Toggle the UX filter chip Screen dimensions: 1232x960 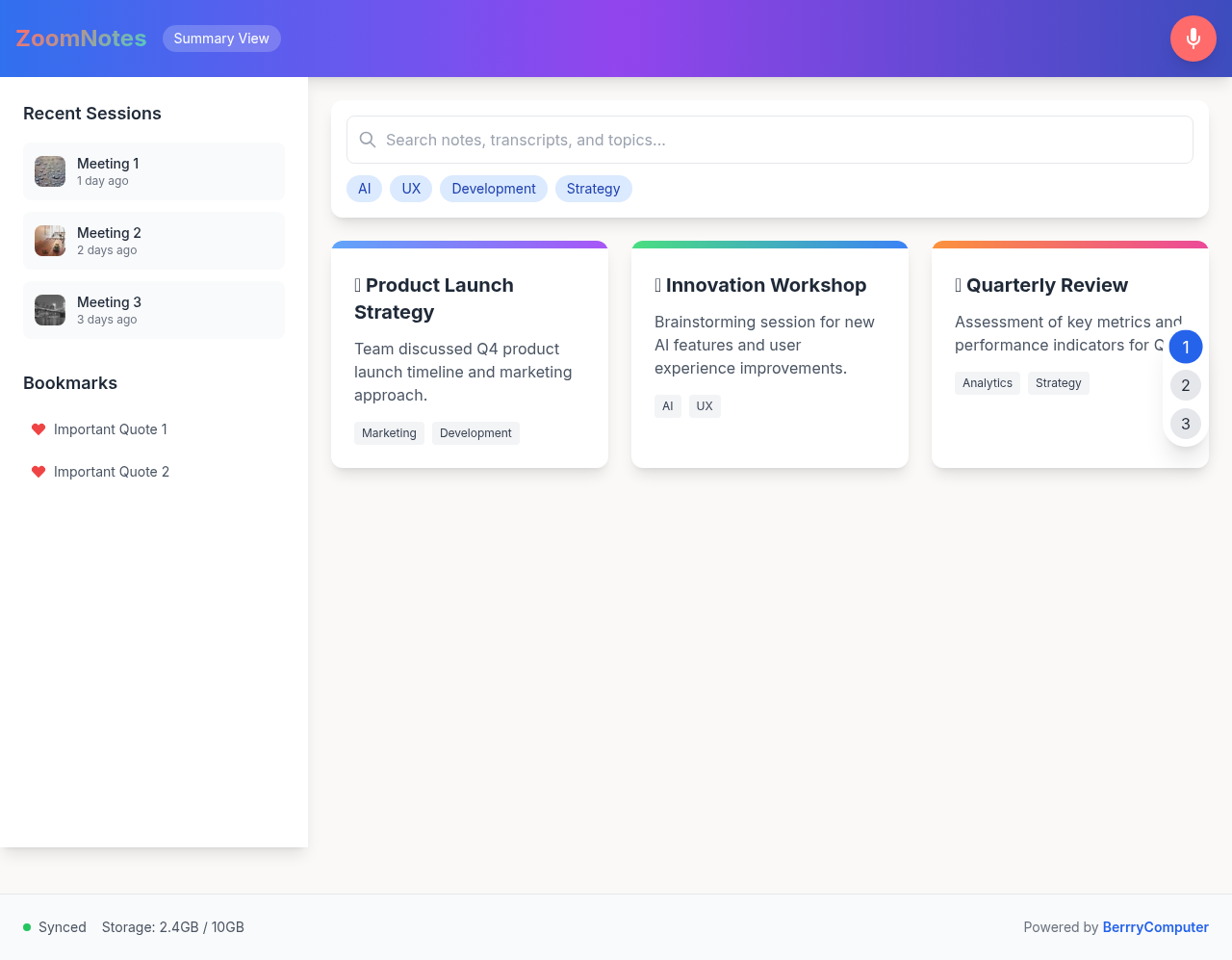(x=410, y=189)
